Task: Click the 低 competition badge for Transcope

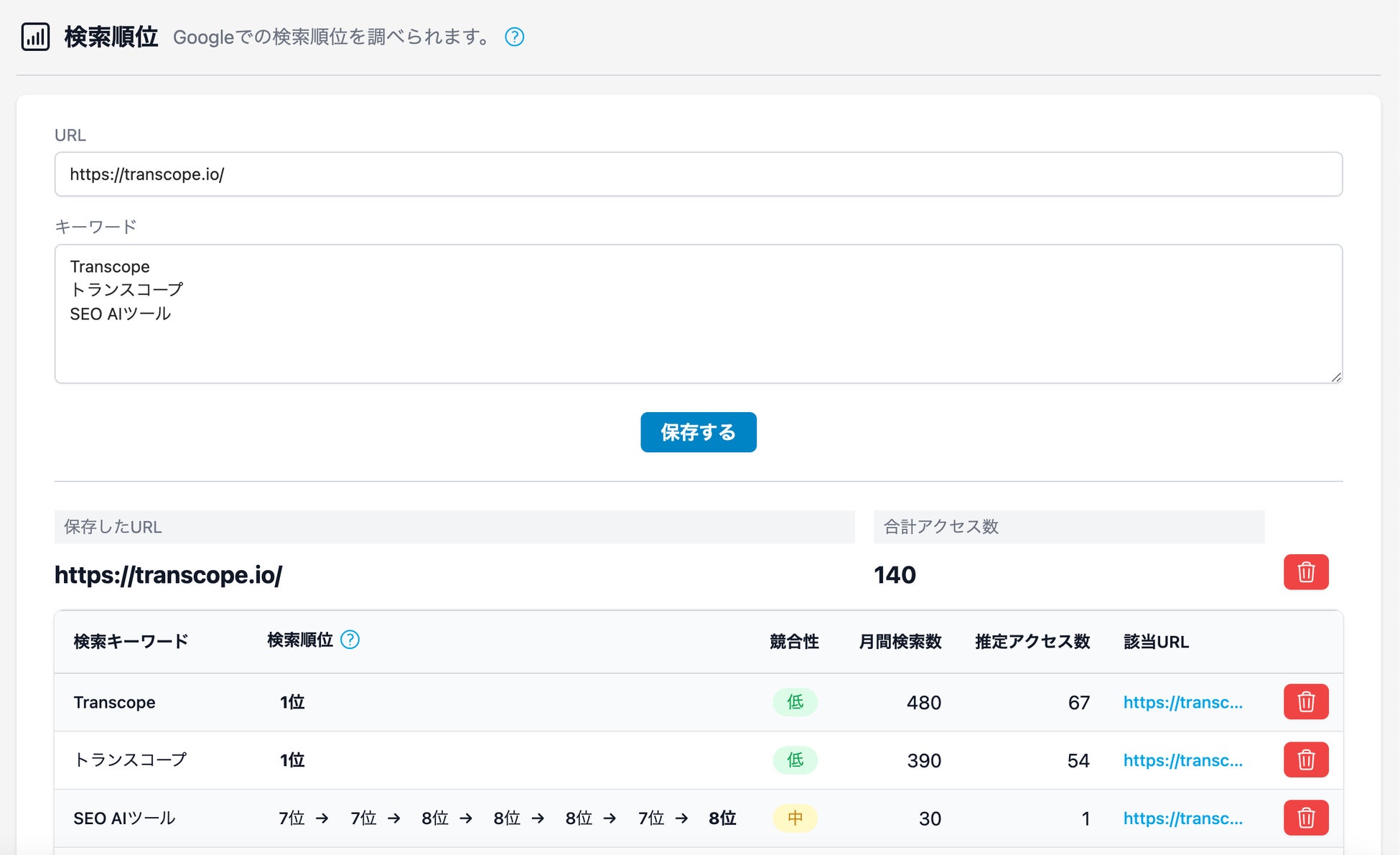Action: pos(795,702)
